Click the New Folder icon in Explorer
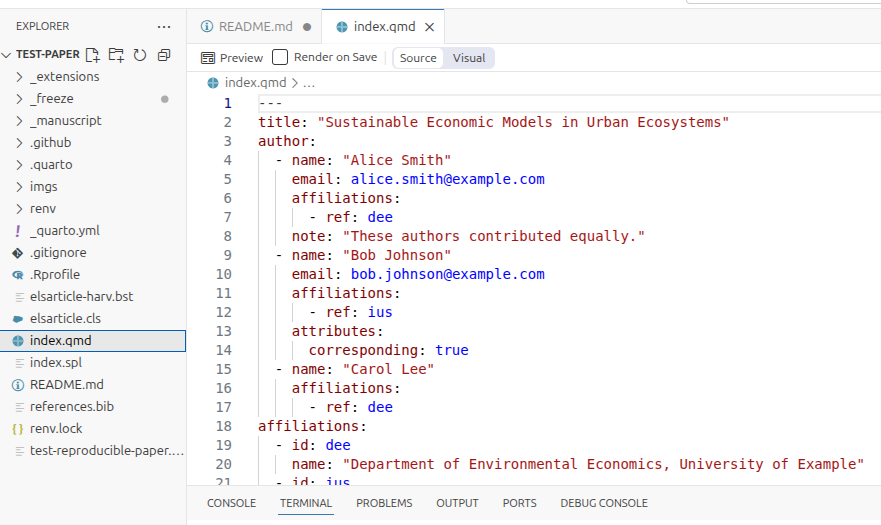 (x=116, y=55)
